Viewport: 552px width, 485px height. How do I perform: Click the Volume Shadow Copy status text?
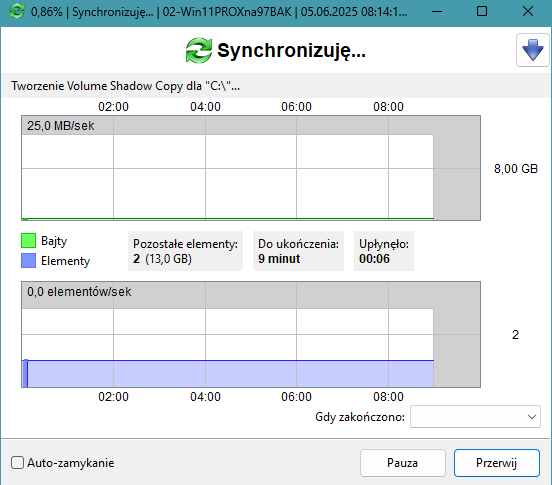tap(125, 86)
